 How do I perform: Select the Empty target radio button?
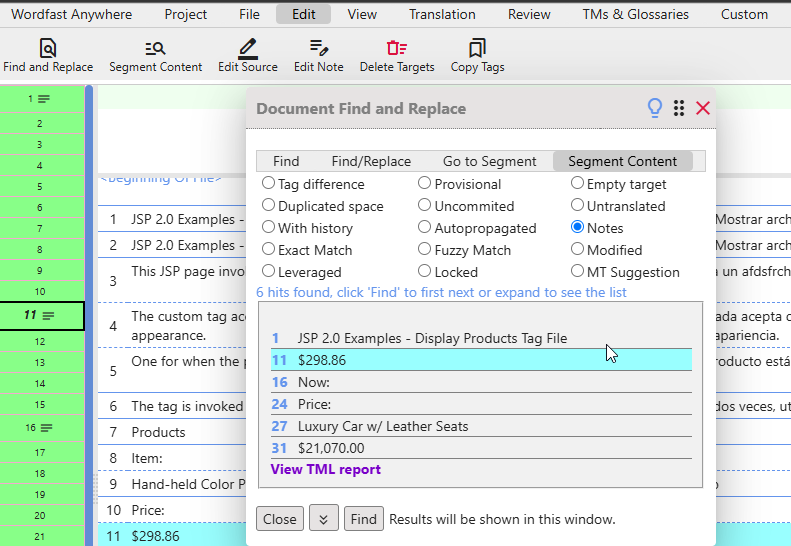tap(577, 183)
